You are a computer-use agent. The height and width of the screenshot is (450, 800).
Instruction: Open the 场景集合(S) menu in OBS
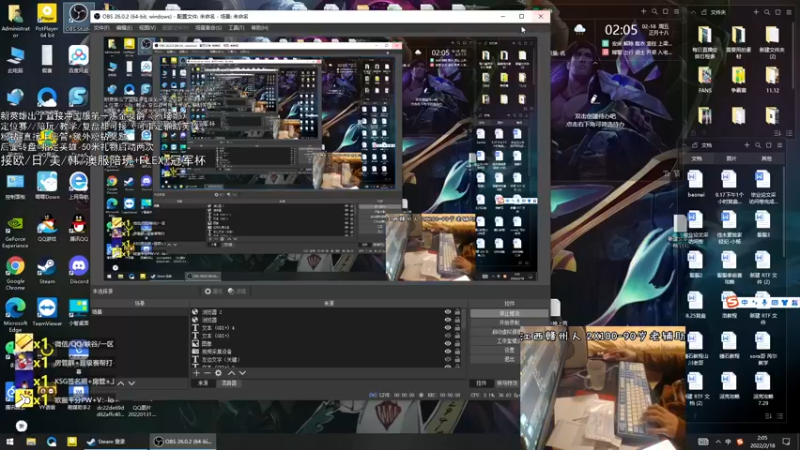(x=208, y=28)
